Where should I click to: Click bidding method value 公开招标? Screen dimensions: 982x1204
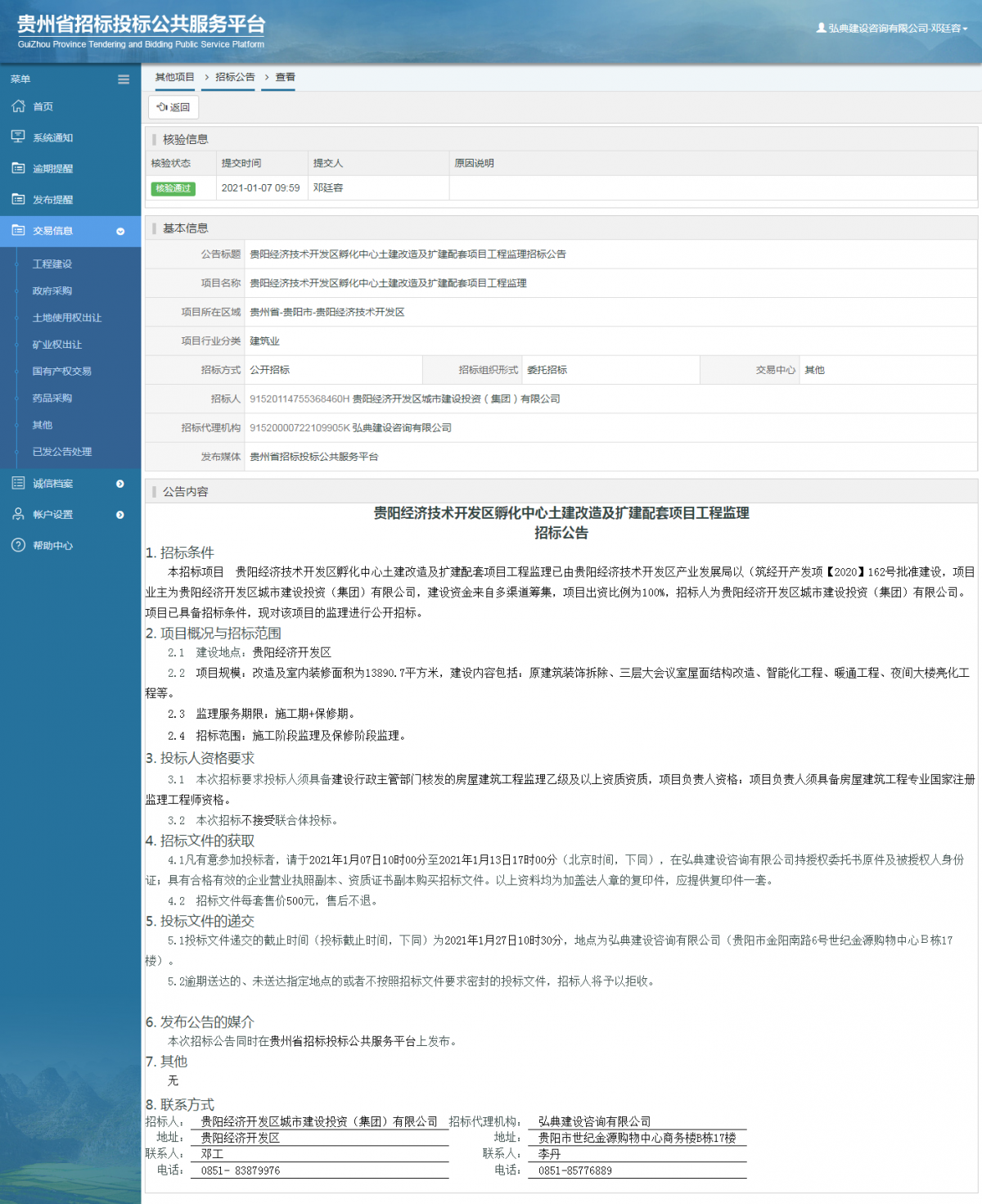click(269, 370)
